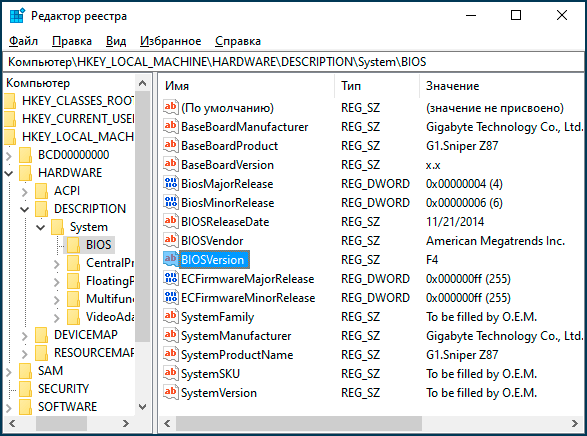
Task: Expand the CentralProcessor key
Action: 57,264
